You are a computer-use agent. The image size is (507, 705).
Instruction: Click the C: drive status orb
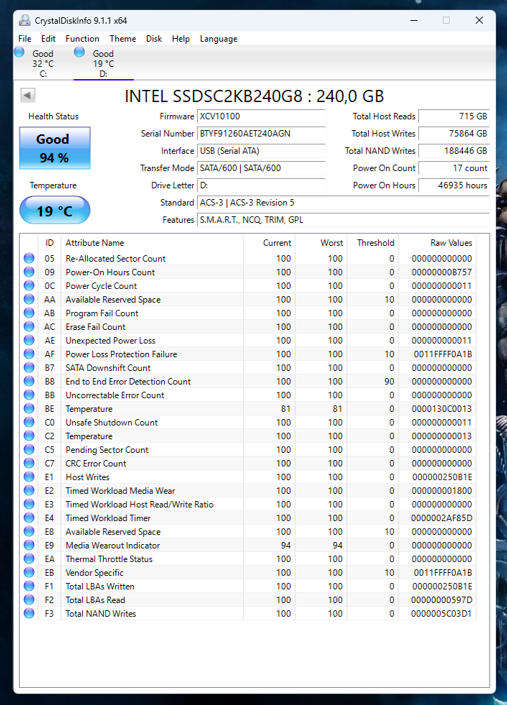19,52
